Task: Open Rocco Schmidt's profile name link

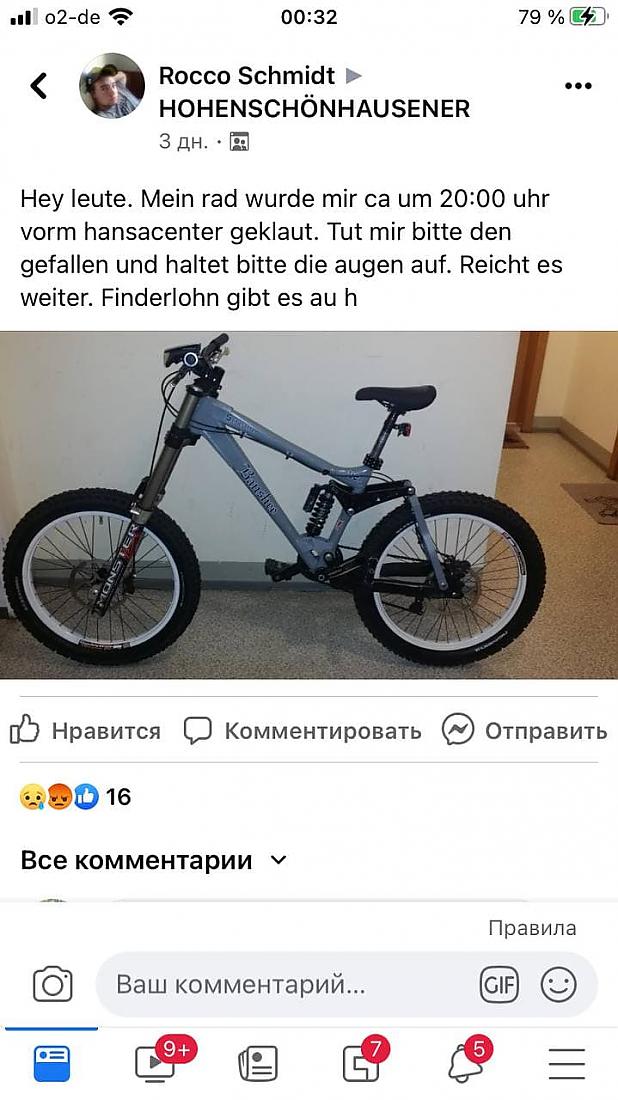Action: 247,75
